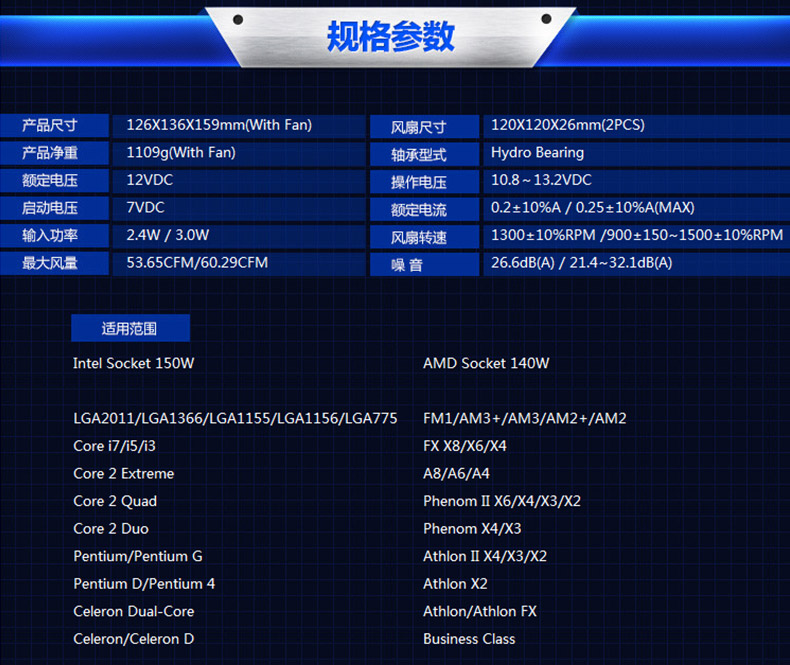Select the AMD Socket 140W heading
Viewport: 790px width, 665px height.
click(486, 363)
